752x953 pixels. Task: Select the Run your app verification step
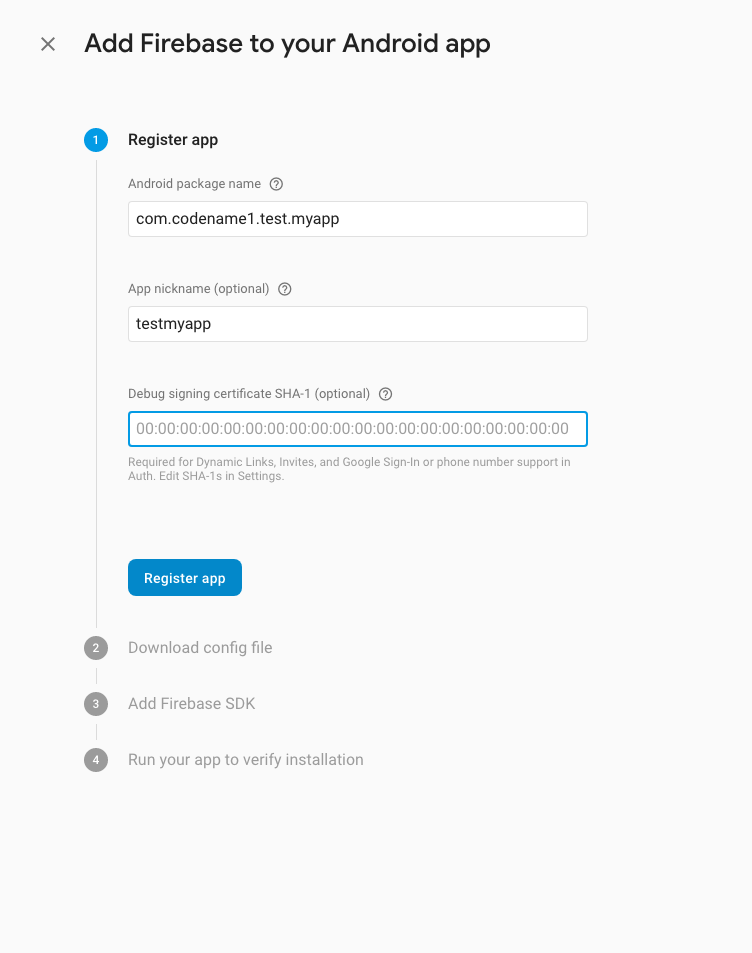click(x=245, y=760)
